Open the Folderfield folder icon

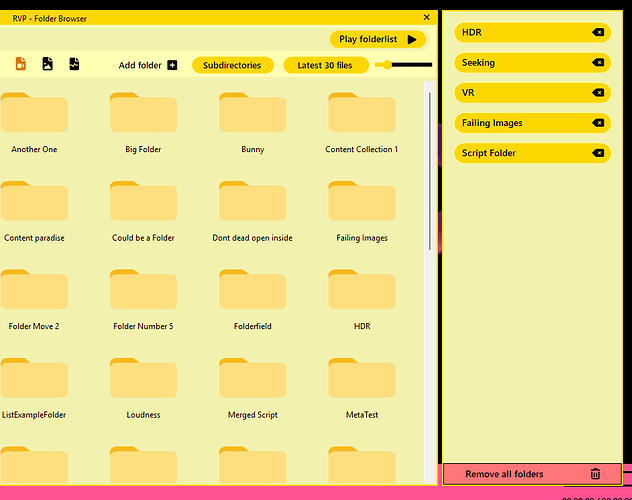(x=253, y=289)
